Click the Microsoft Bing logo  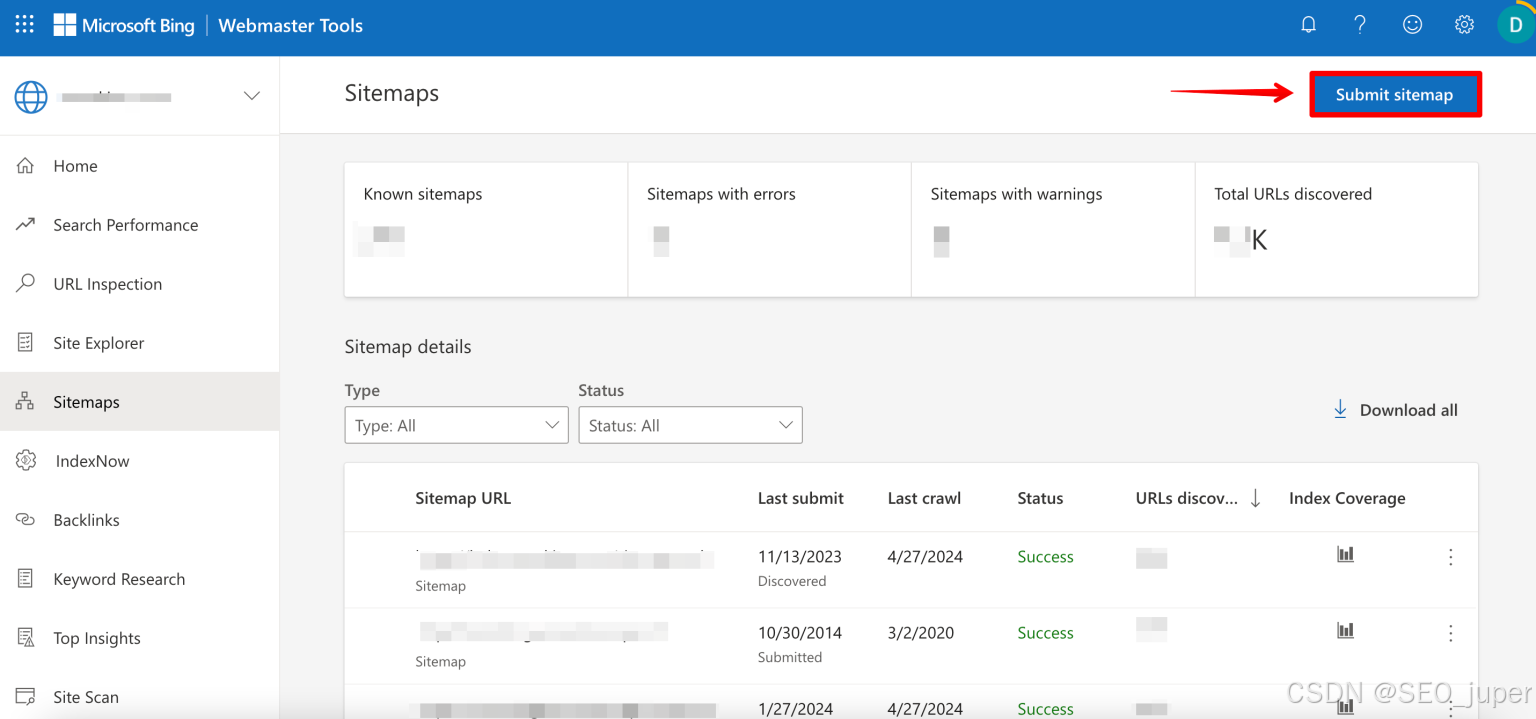[124, 26]
